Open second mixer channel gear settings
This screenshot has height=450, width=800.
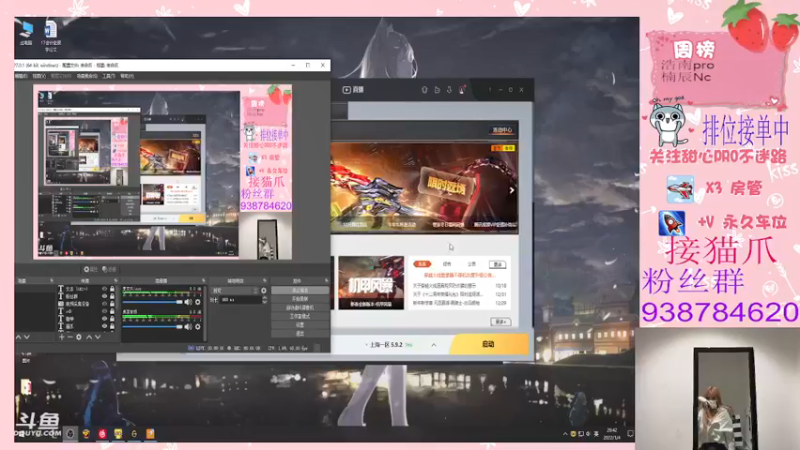(198, 327)
